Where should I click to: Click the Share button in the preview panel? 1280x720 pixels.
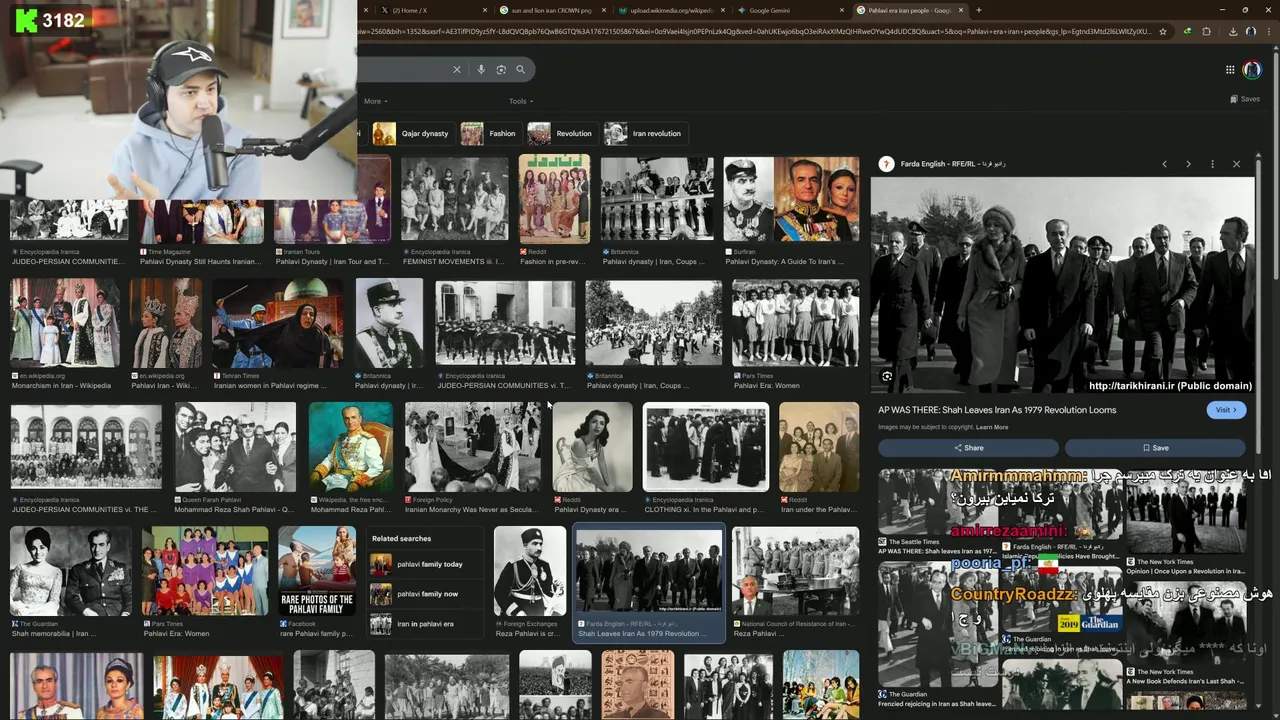pyautogui.click(x=968, y=448)
